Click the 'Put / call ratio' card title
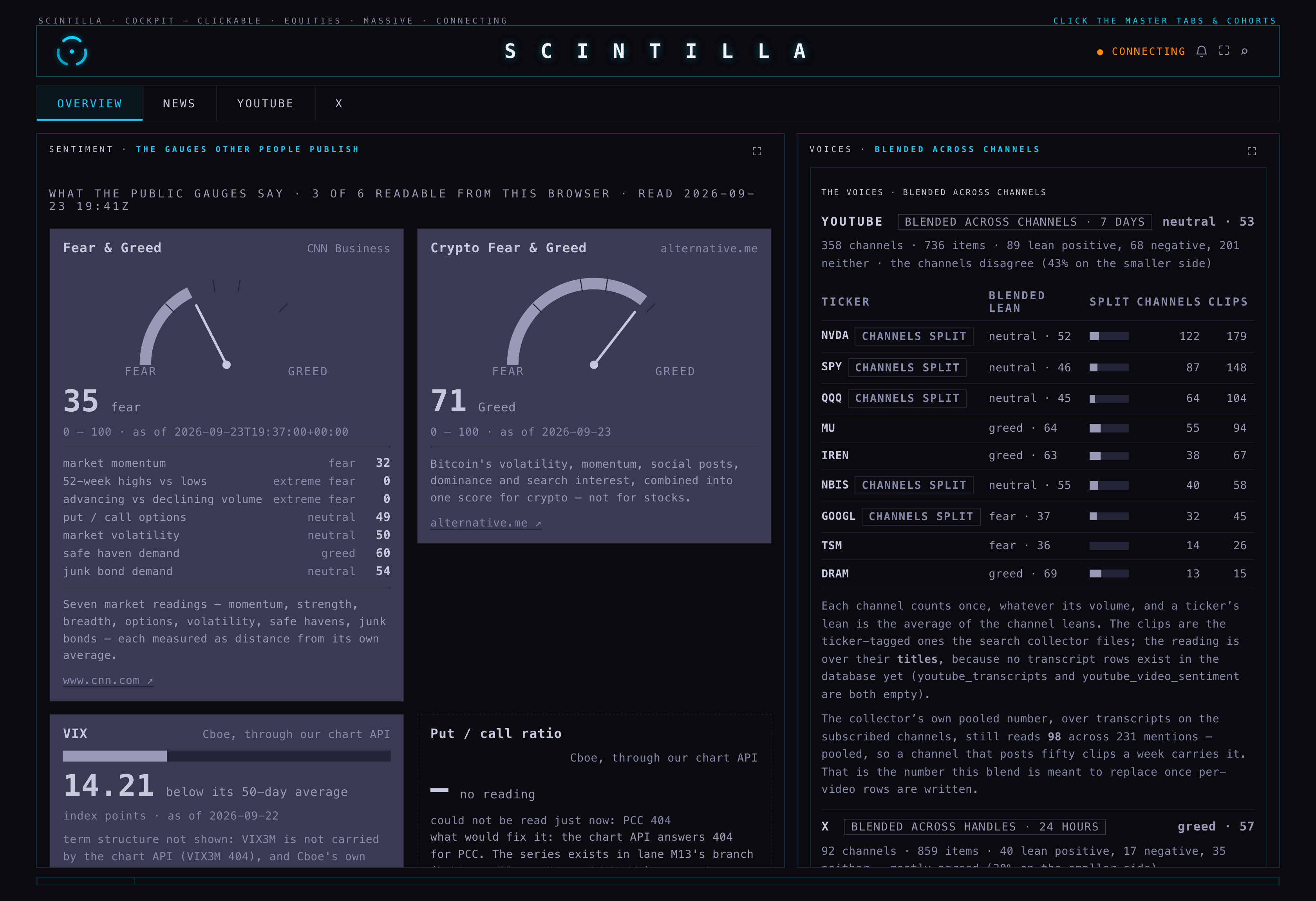 (x=495, y=733)
